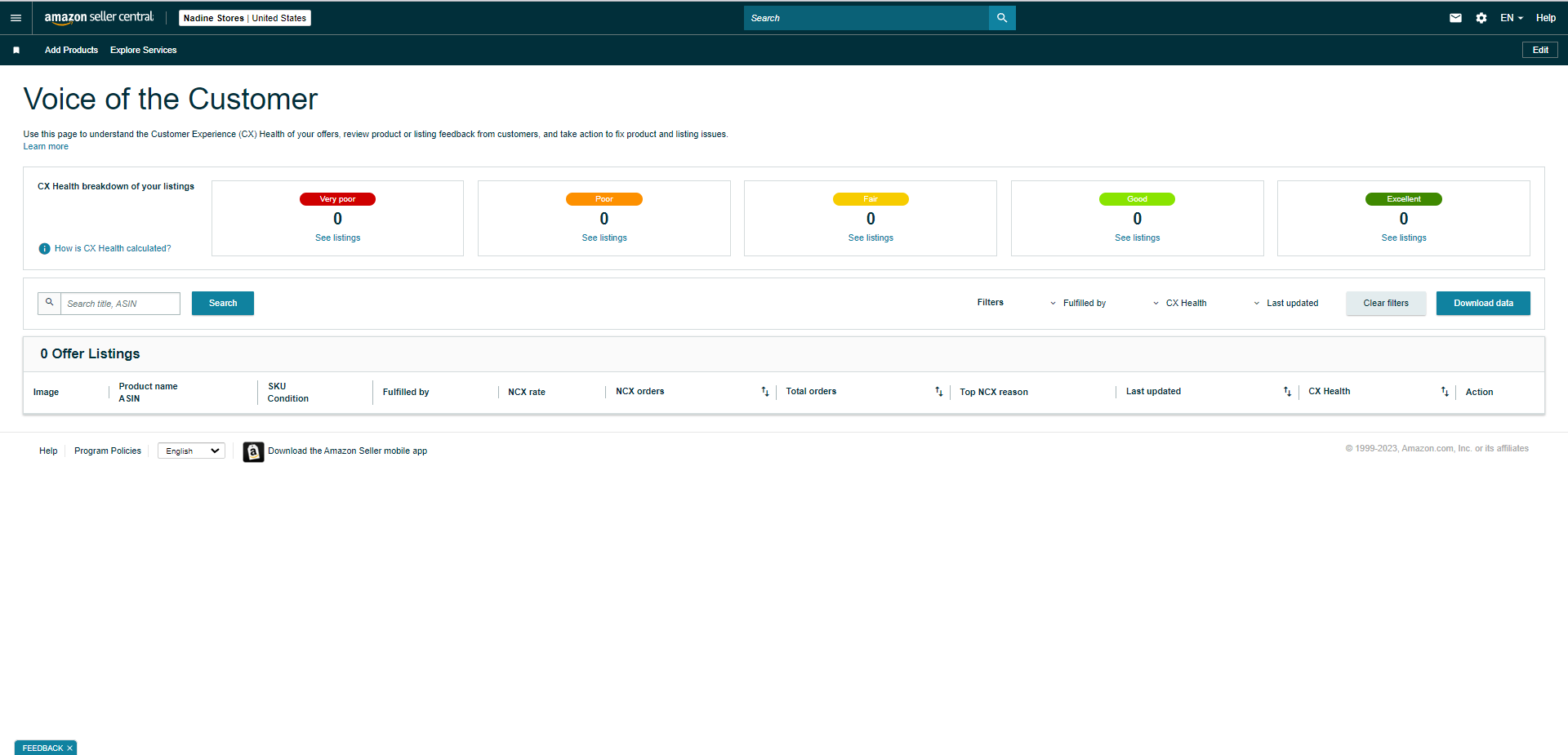Click the red Very poor badge
The width and height of the screenshot is (1568, 755).
point(337,199)
